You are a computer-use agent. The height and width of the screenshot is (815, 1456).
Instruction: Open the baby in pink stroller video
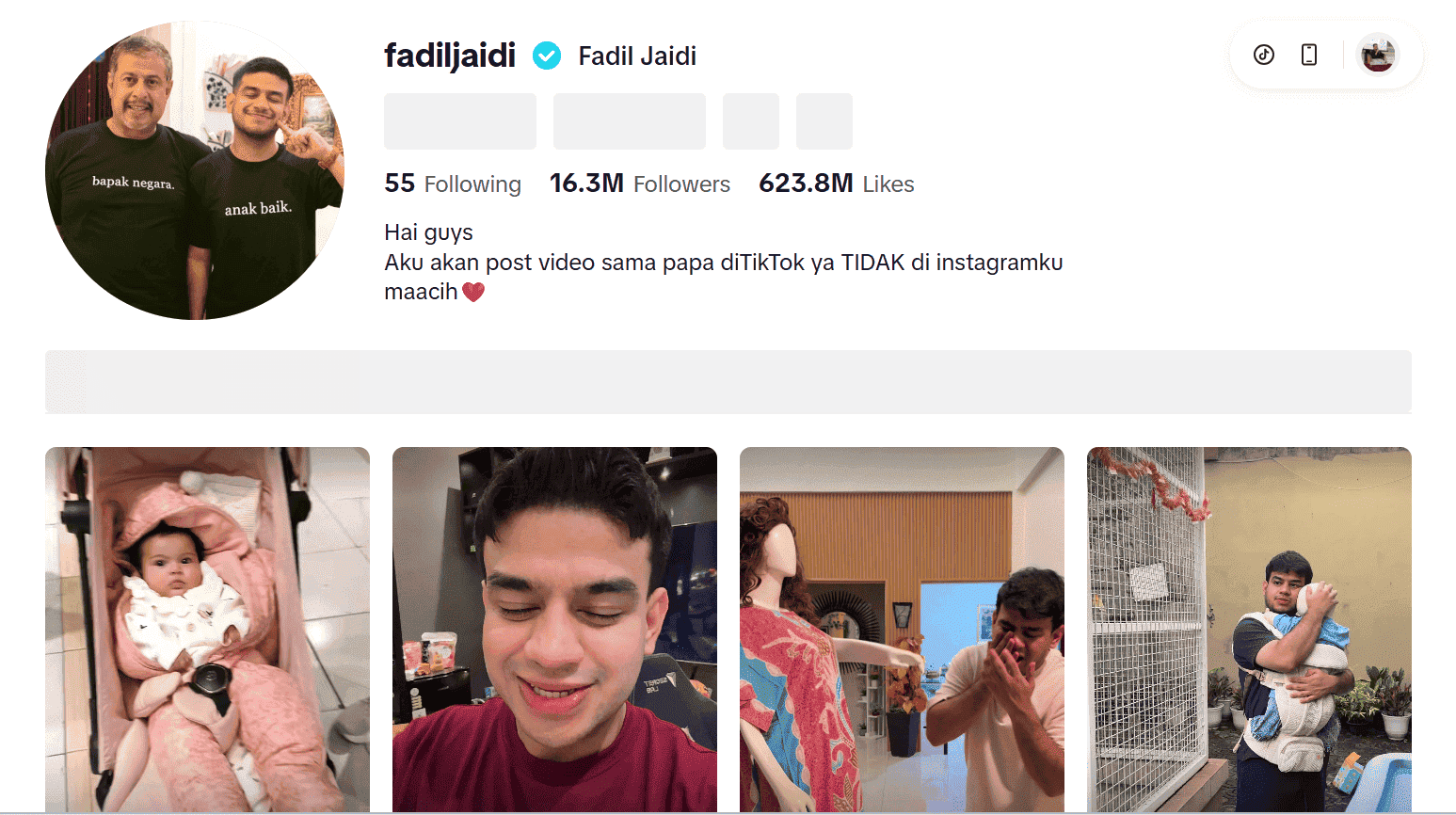tap(207, 630)
